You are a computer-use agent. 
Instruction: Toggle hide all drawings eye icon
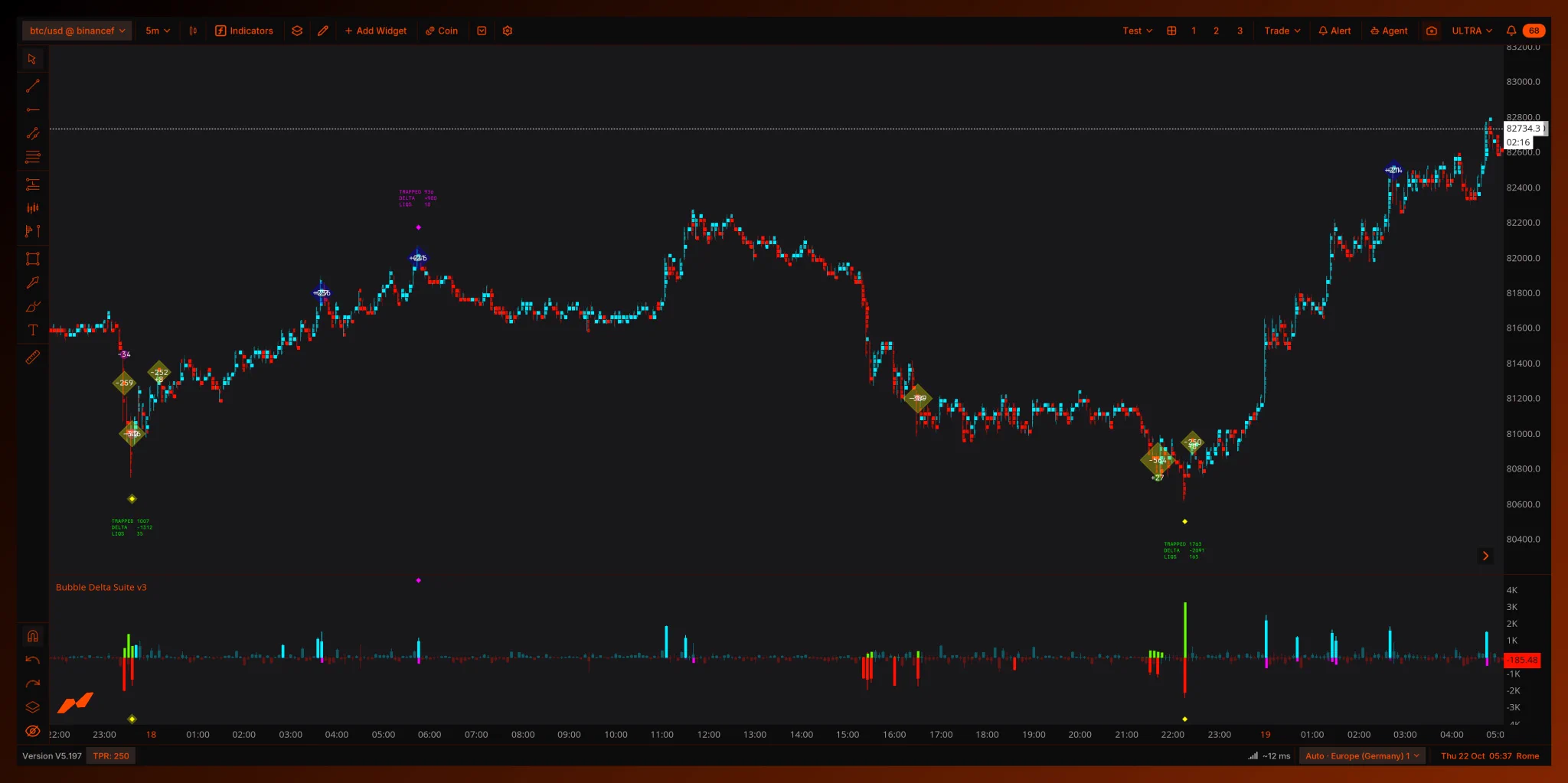click(x=32, y=731)
